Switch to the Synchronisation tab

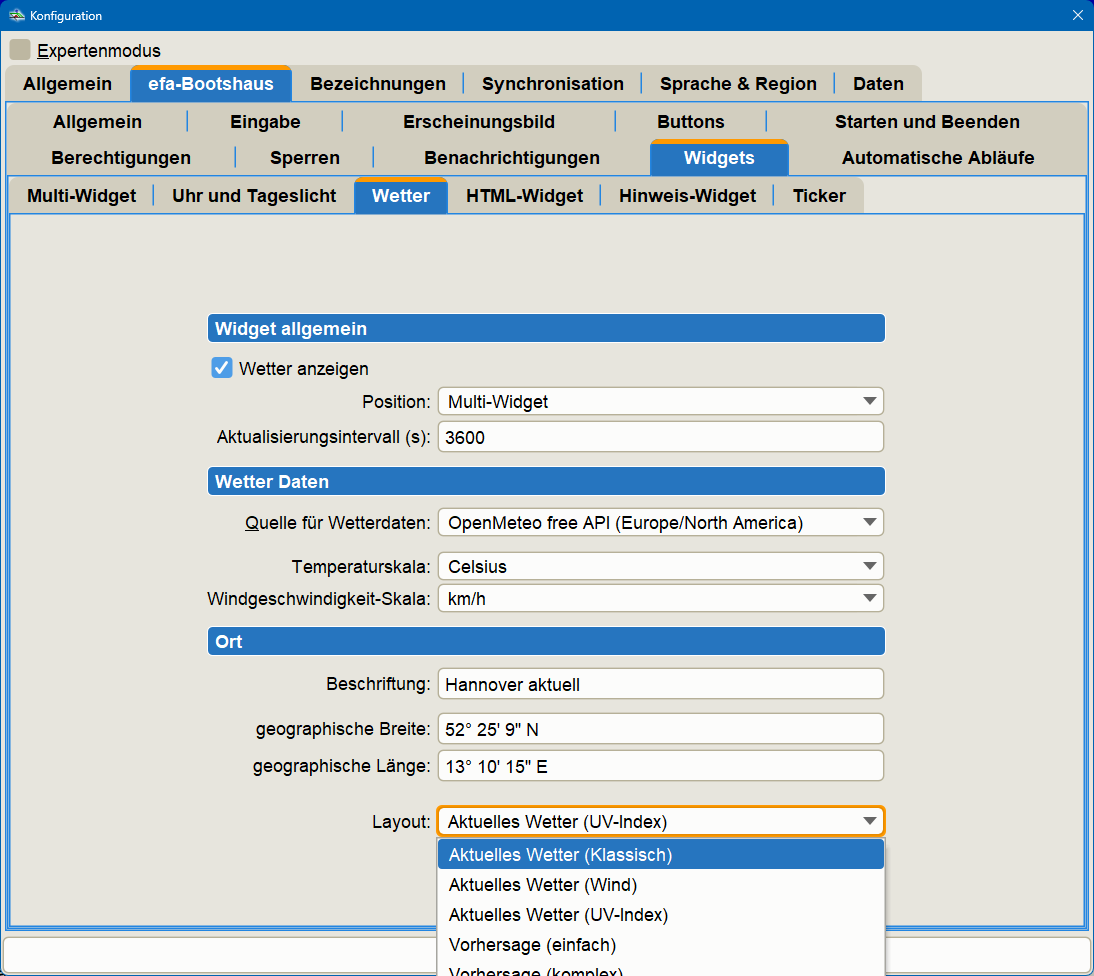(x=552, y=84)
